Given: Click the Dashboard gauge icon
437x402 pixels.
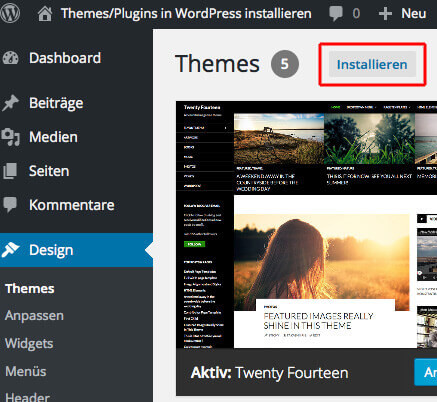Looking at the screenshot, I should click(11, 58).
